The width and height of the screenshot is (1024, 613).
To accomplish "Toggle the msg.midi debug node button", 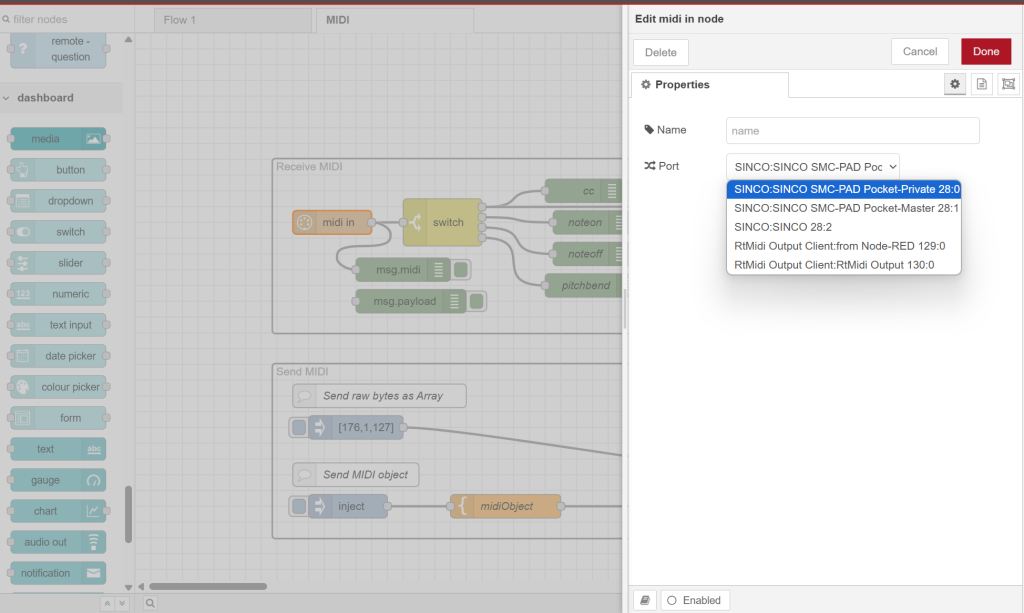I will coord(461,270).
